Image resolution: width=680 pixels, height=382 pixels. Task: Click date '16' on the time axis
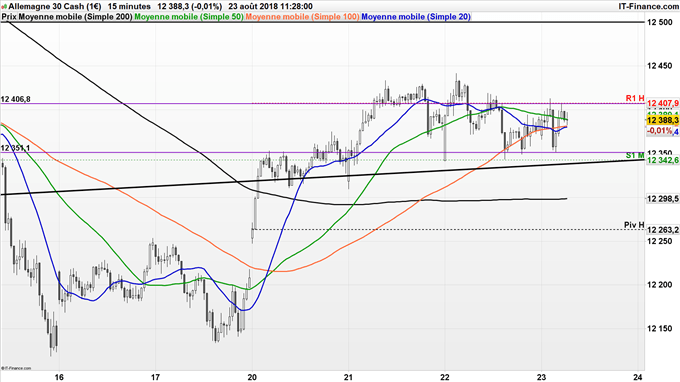tap(59, 377)
